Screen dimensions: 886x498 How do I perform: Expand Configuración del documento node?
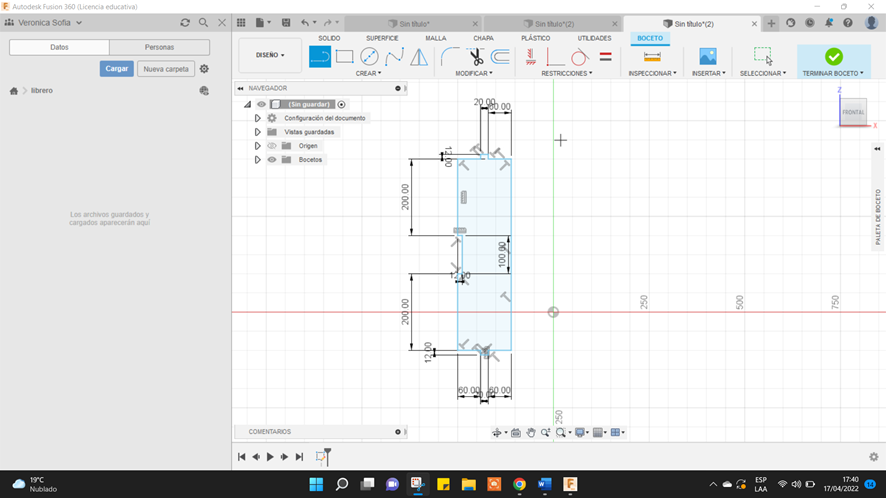(257, 118)
